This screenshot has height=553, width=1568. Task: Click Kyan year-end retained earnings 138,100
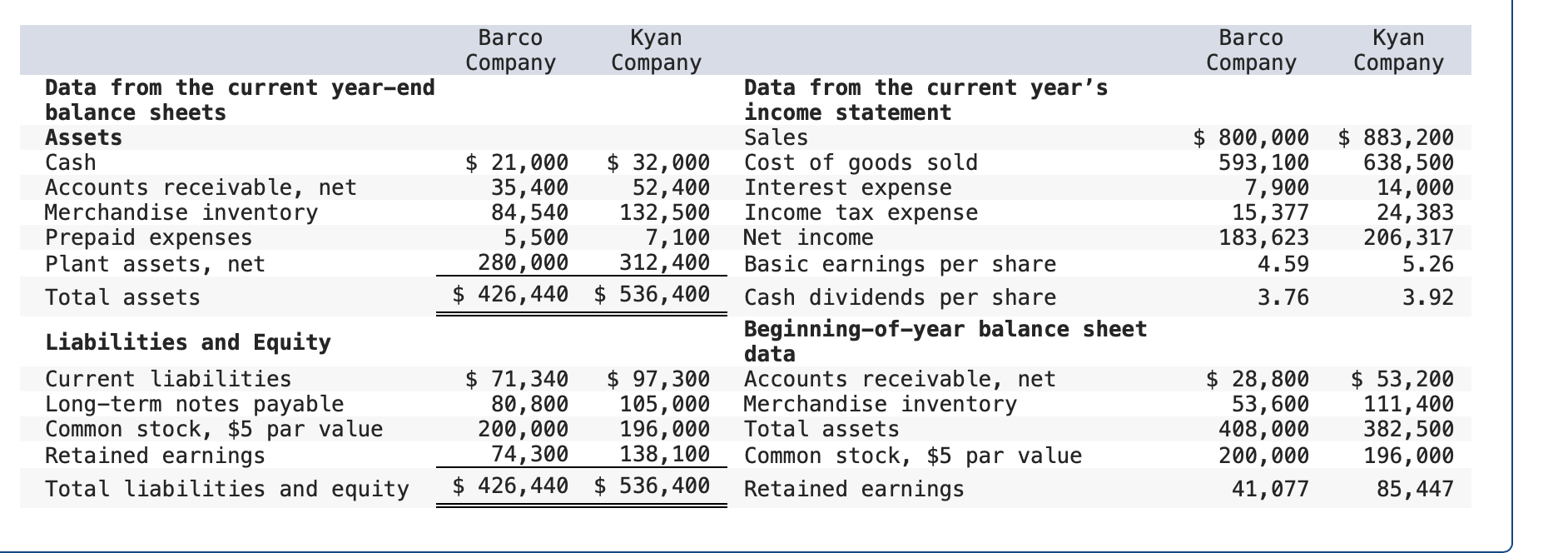(x=664, y=455)
